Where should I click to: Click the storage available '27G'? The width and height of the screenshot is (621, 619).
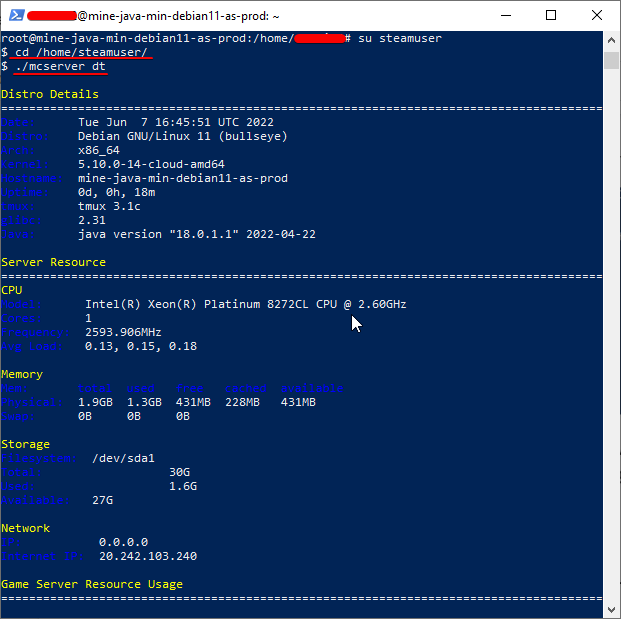pos(102,501)
